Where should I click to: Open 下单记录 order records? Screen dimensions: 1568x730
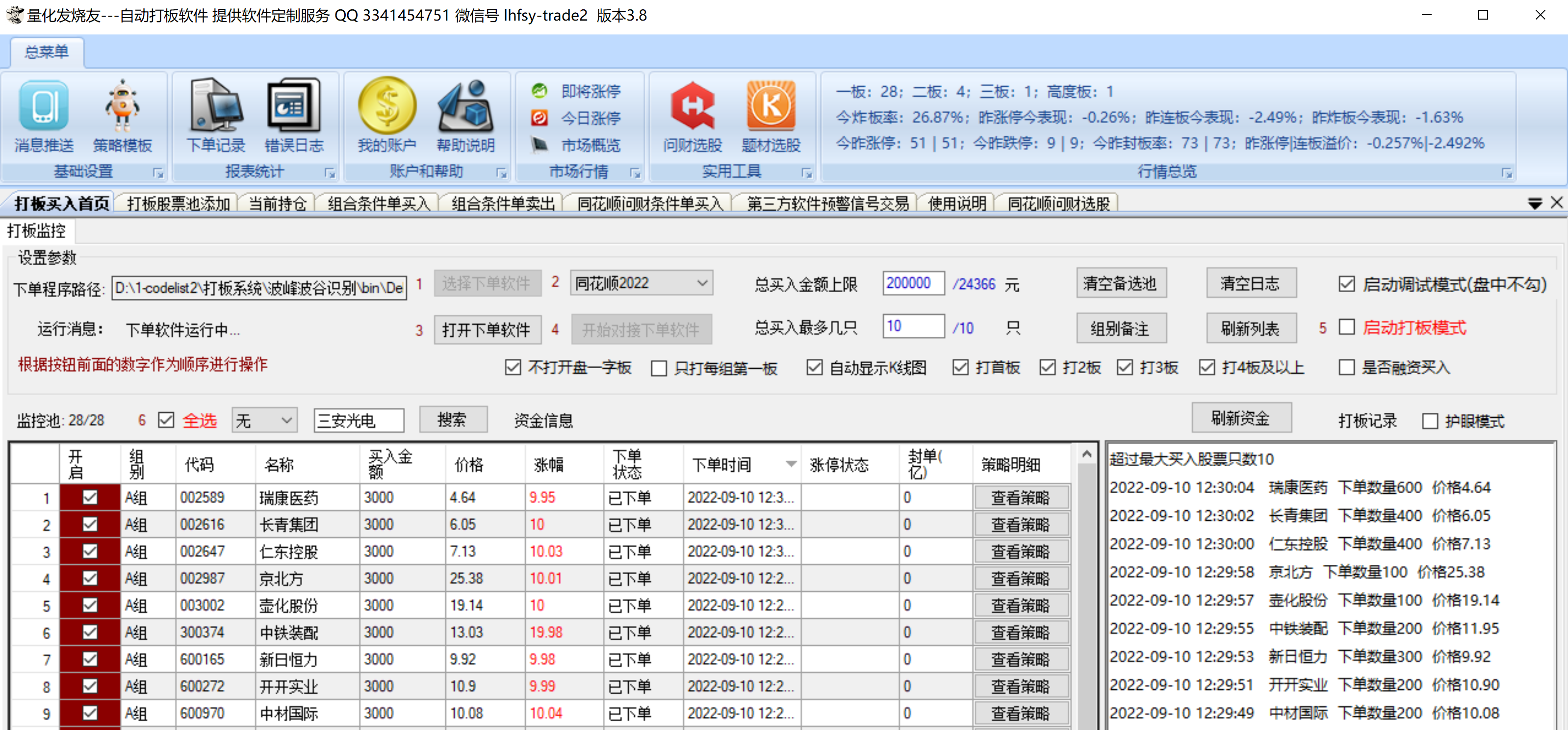215,117
